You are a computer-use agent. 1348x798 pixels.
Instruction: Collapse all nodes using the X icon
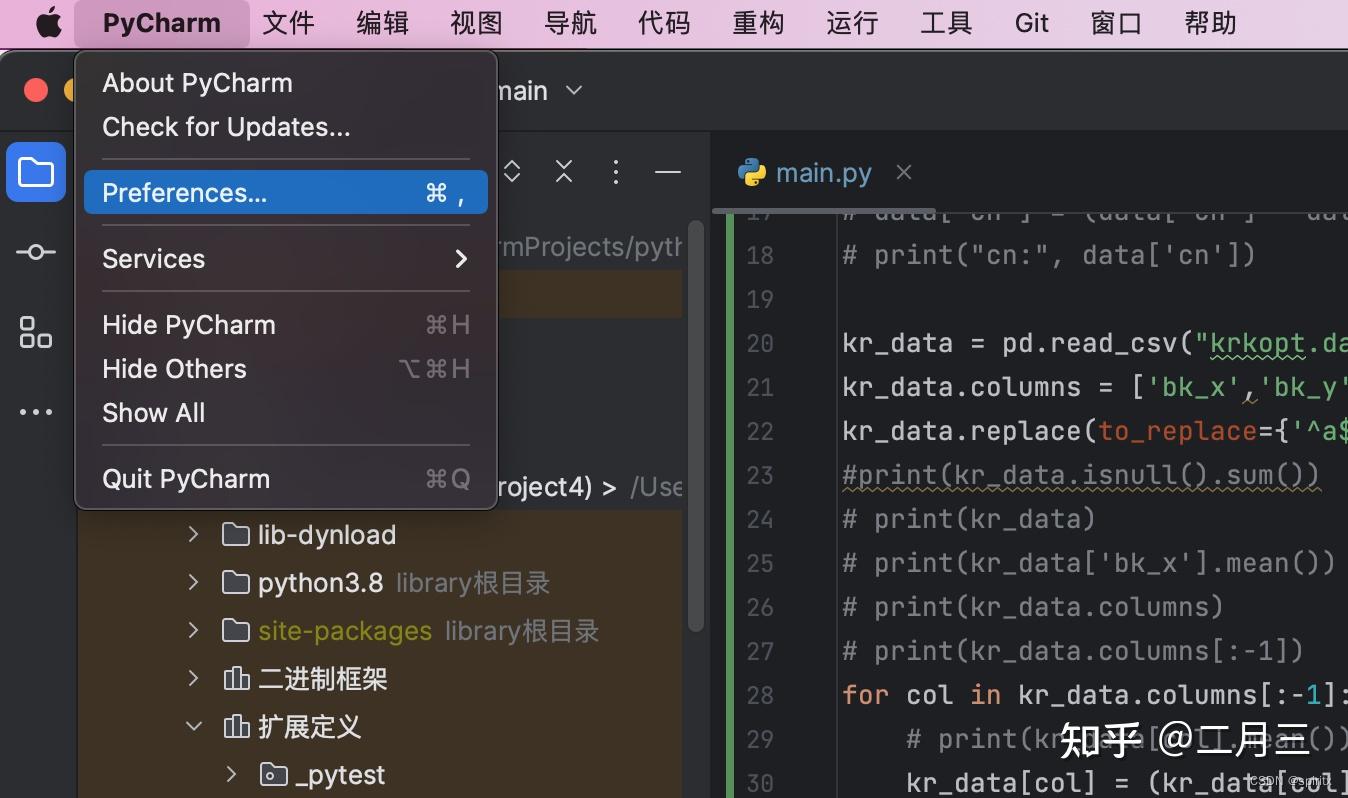click(x=563, y=171)
